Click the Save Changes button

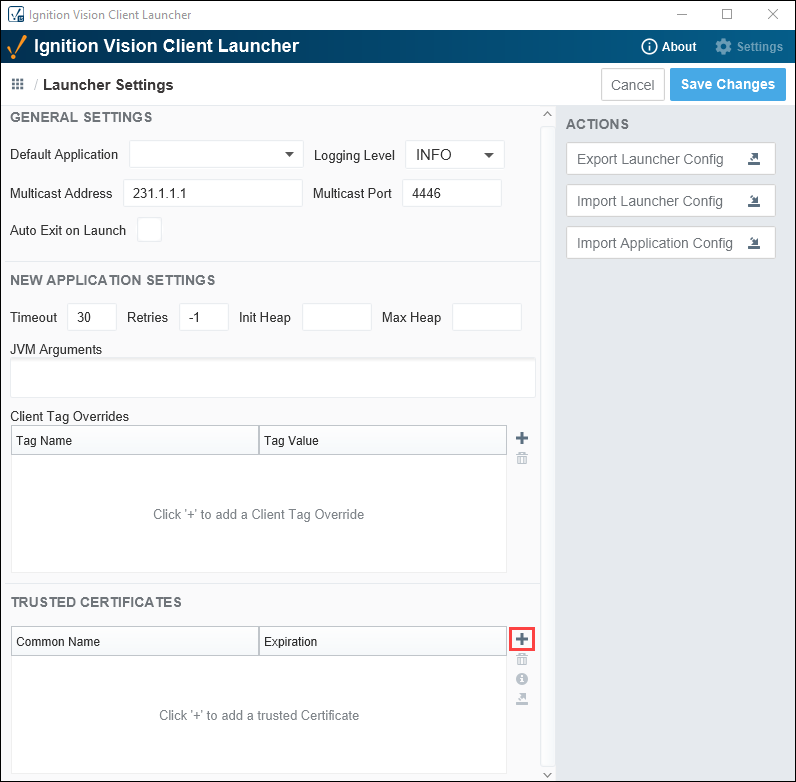[727, 84]
